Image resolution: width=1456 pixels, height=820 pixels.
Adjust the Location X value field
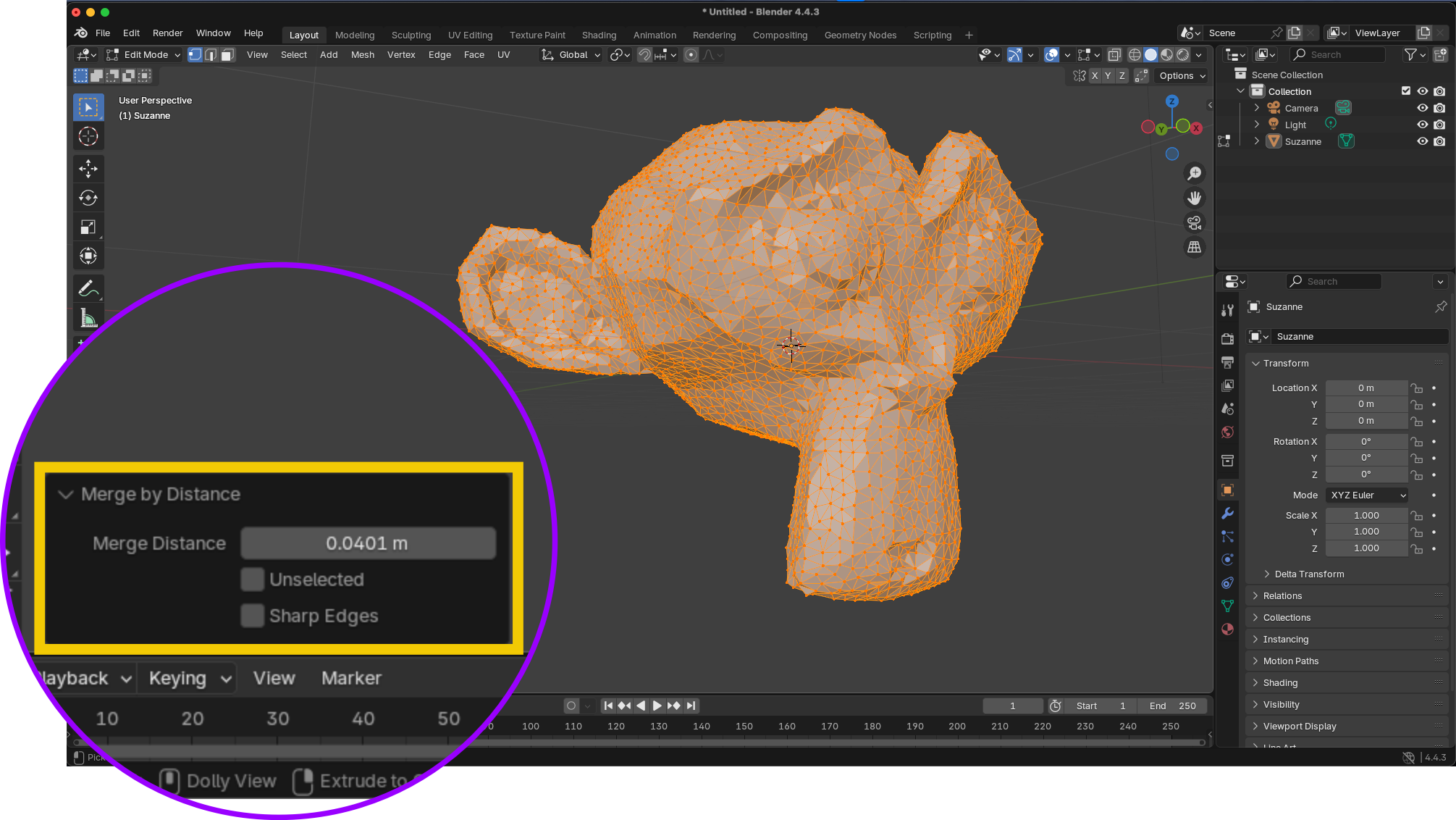[1366, 388]
